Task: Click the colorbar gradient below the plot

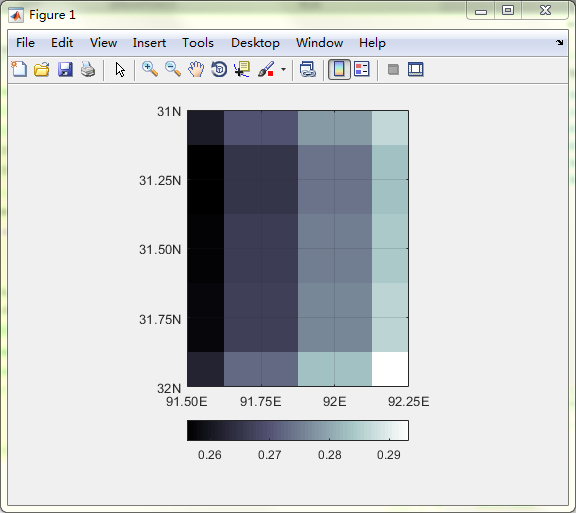Action: 298,430
